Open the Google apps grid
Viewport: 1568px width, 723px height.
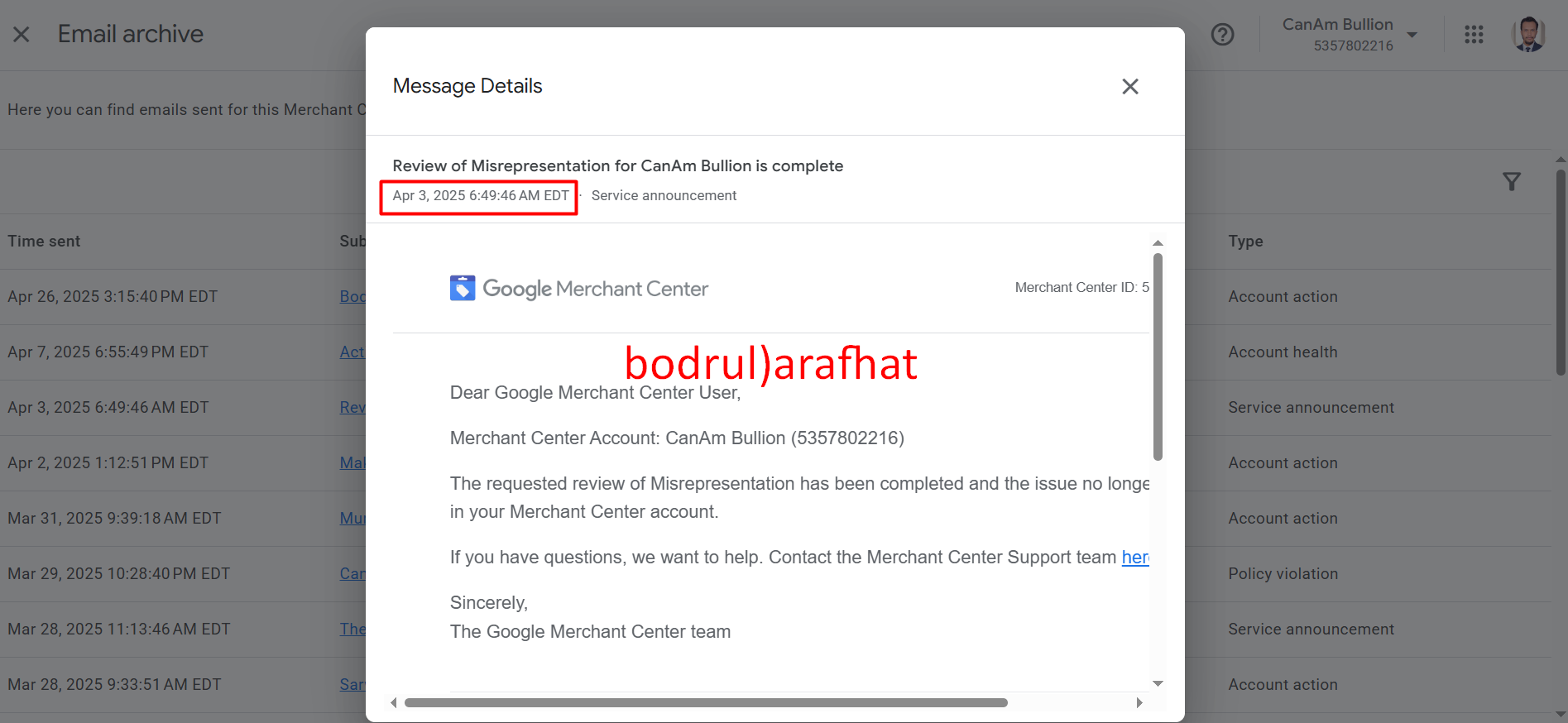pyautogui.click(x=1474, y=34)
